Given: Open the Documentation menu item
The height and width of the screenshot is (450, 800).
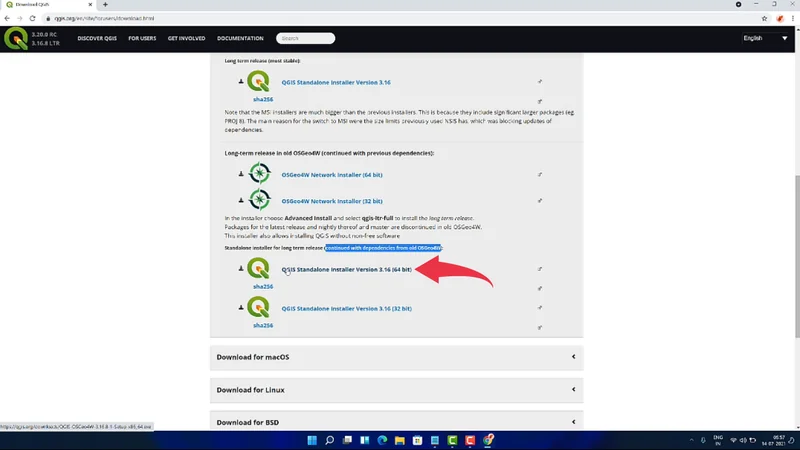Looking at the screenshot, I should point(240,38).
